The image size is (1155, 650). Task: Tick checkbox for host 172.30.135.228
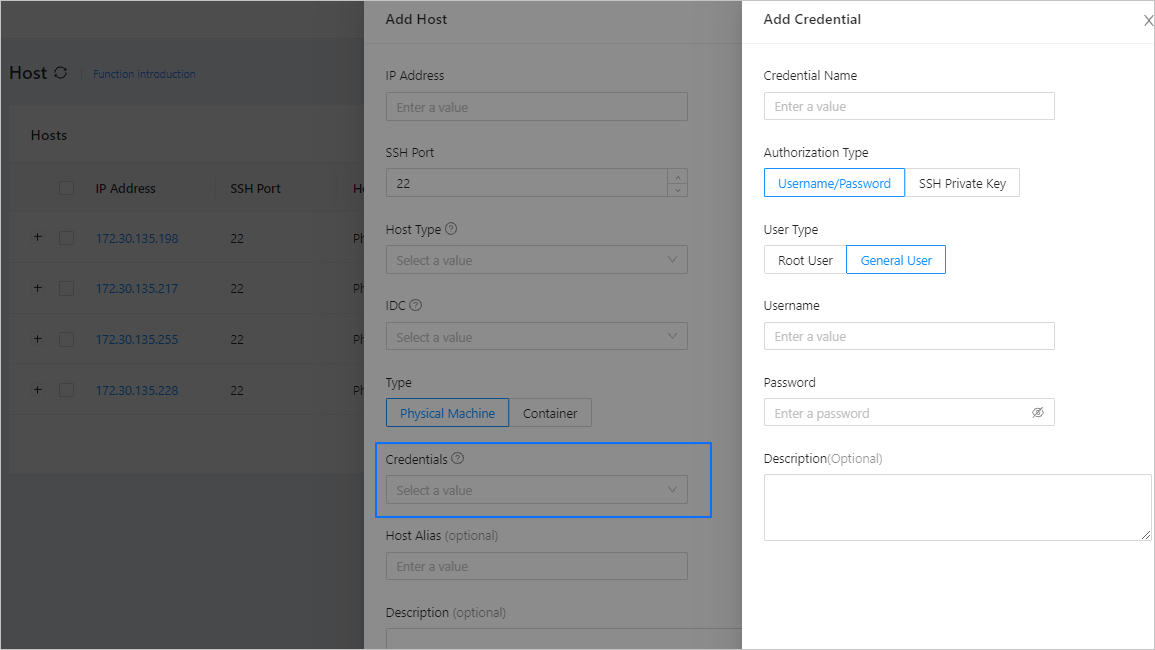(66, 390)
